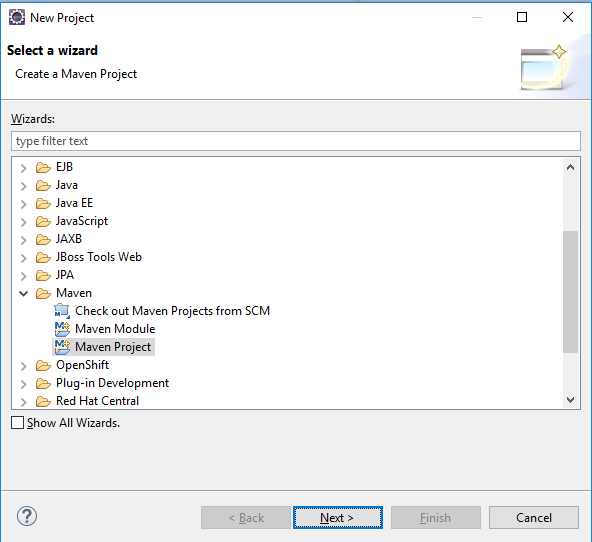
Task: Expand the JBoss Tools Web arrow
Action: (x=23, y=258)
